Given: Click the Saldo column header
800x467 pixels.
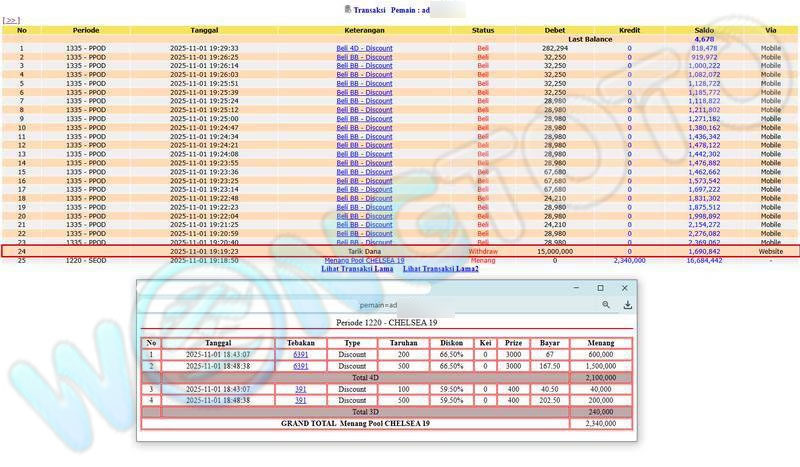Looking at the screenshot, I should (703, 30).
